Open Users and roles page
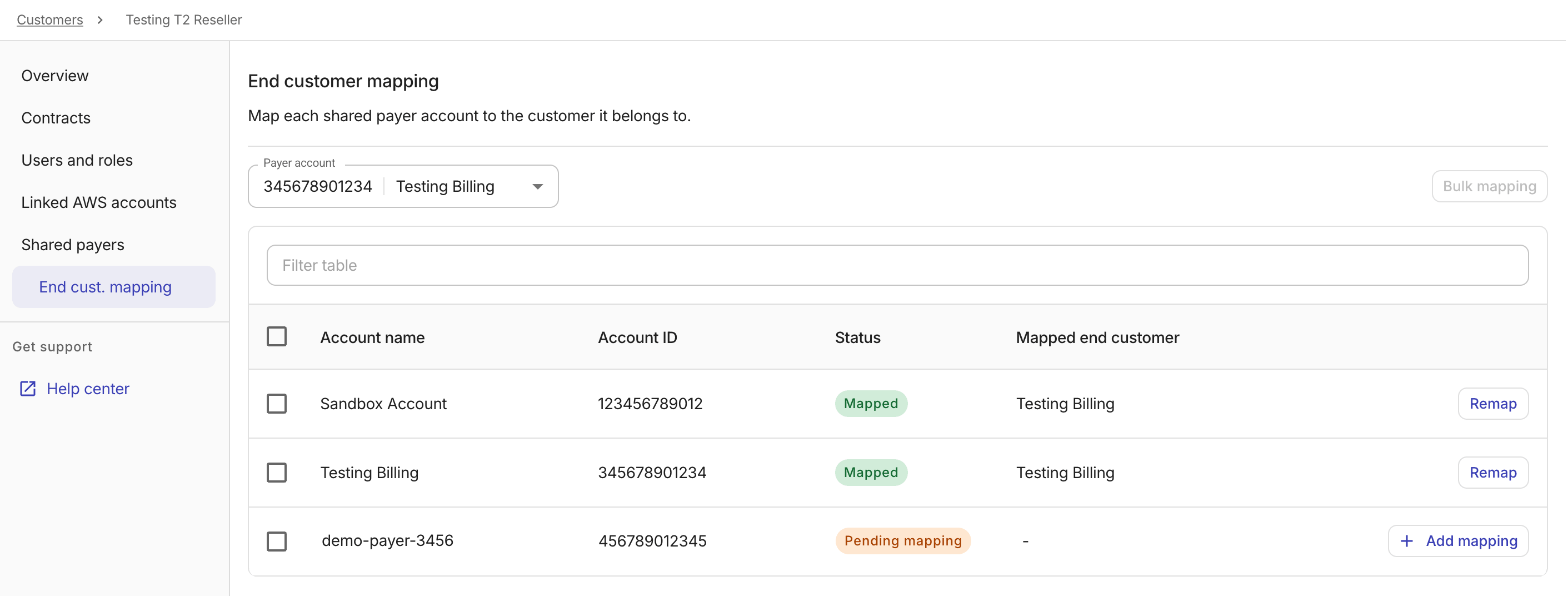1568x596 pixels. coord(77,160)
